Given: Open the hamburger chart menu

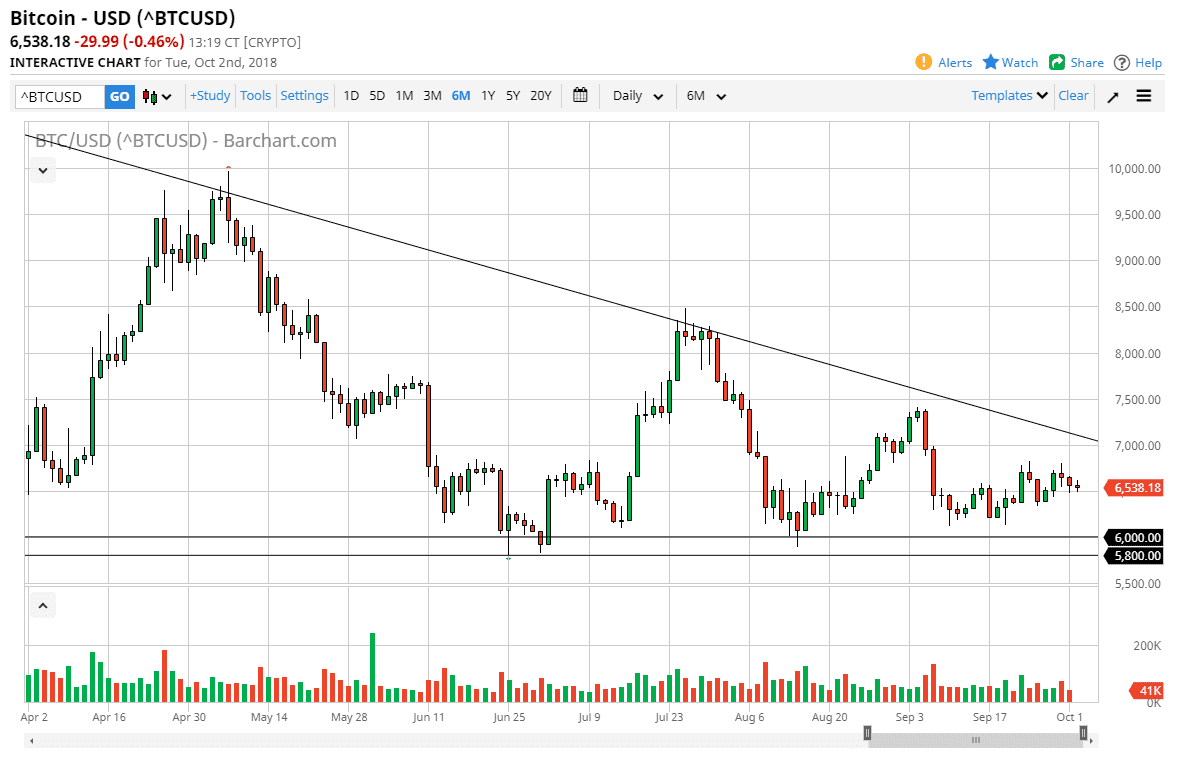Looking at the screenshot, I should pyautogui.click(x=1144, y=96).
